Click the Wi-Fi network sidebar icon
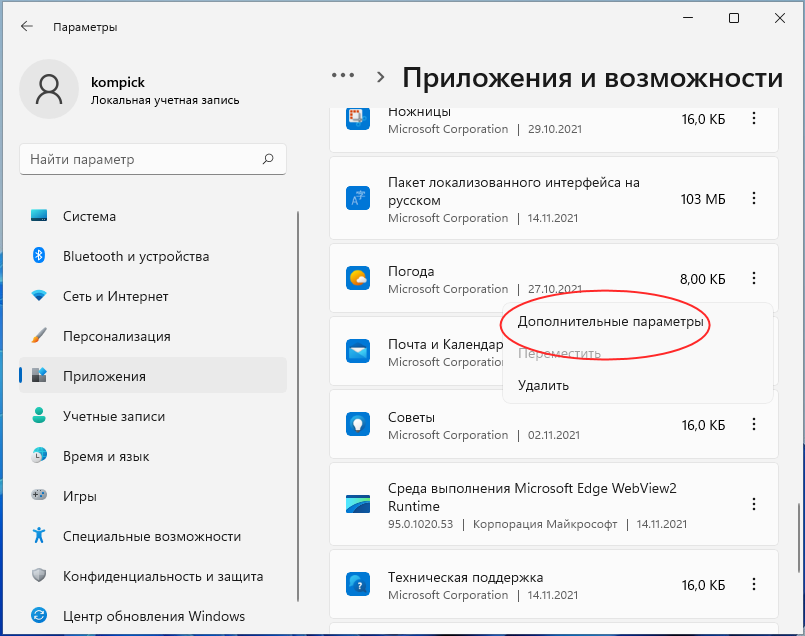Viewport: 805px width, 636px height. point(39,296)
